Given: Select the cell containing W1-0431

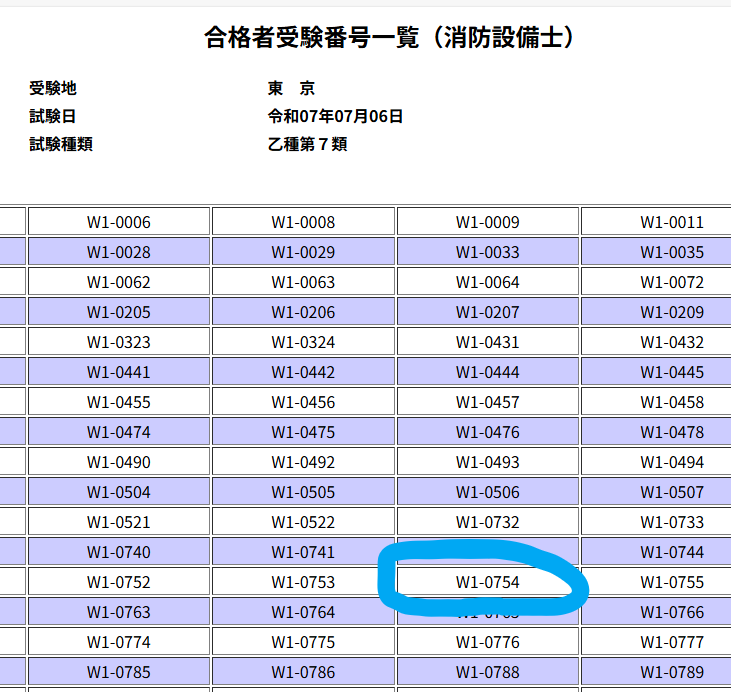Looking at the screenshot, I should [x=488, y=342].
